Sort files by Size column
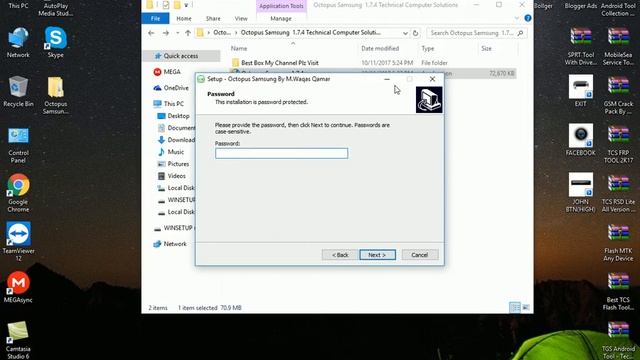The width and height of the screenshot is (640, 360). tap(487, 48)
